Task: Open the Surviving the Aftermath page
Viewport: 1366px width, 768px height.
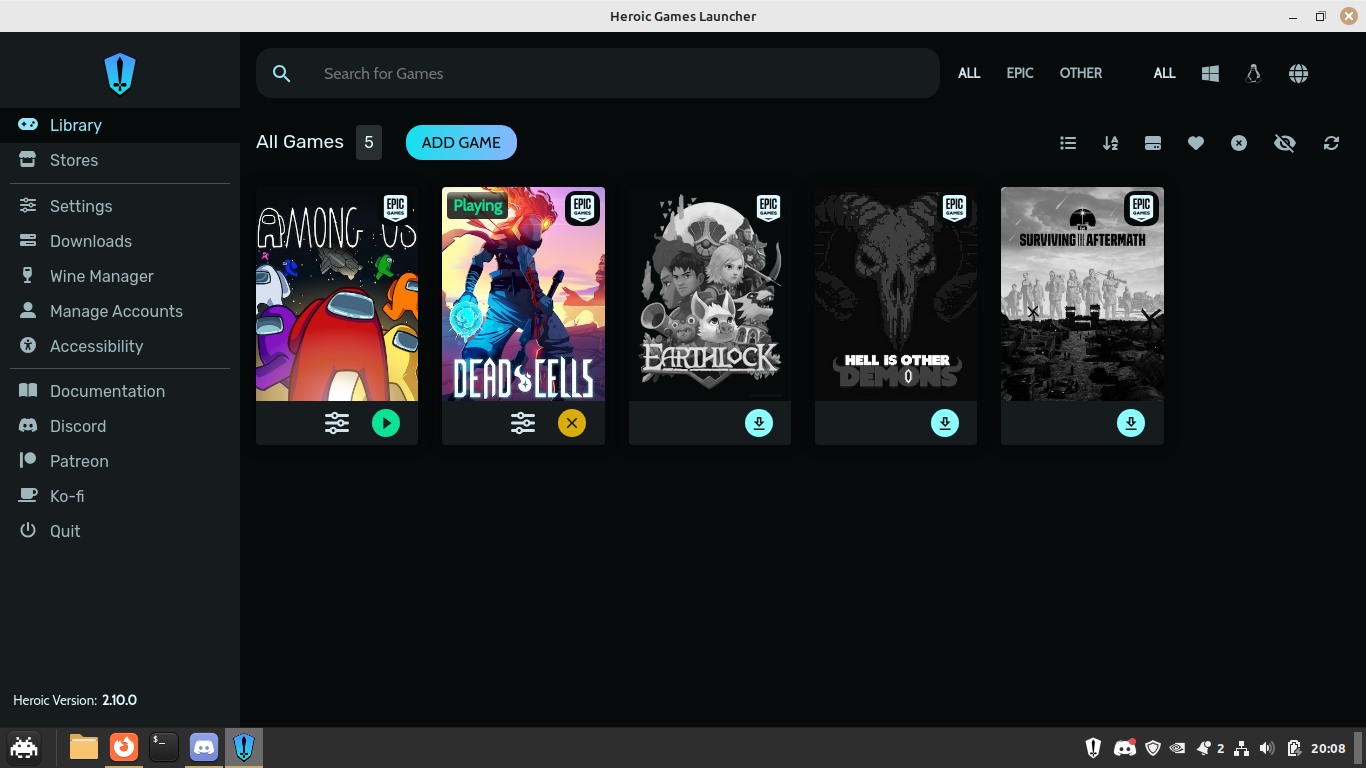Action: (x=1082, y=294)
